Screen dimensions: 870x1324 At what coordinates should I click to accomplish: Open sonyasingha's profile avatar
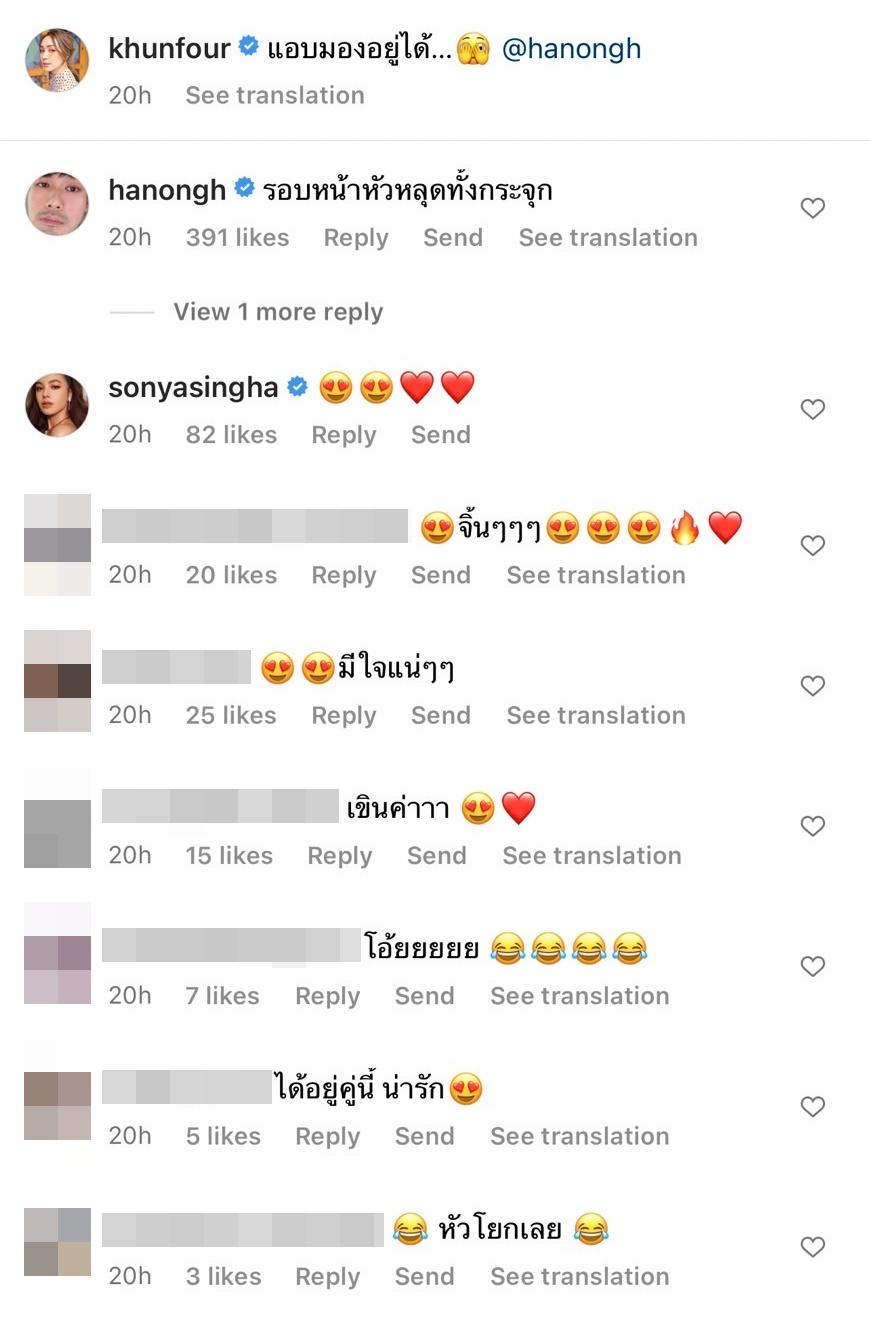pyautogui.click(x=57, y=405)
